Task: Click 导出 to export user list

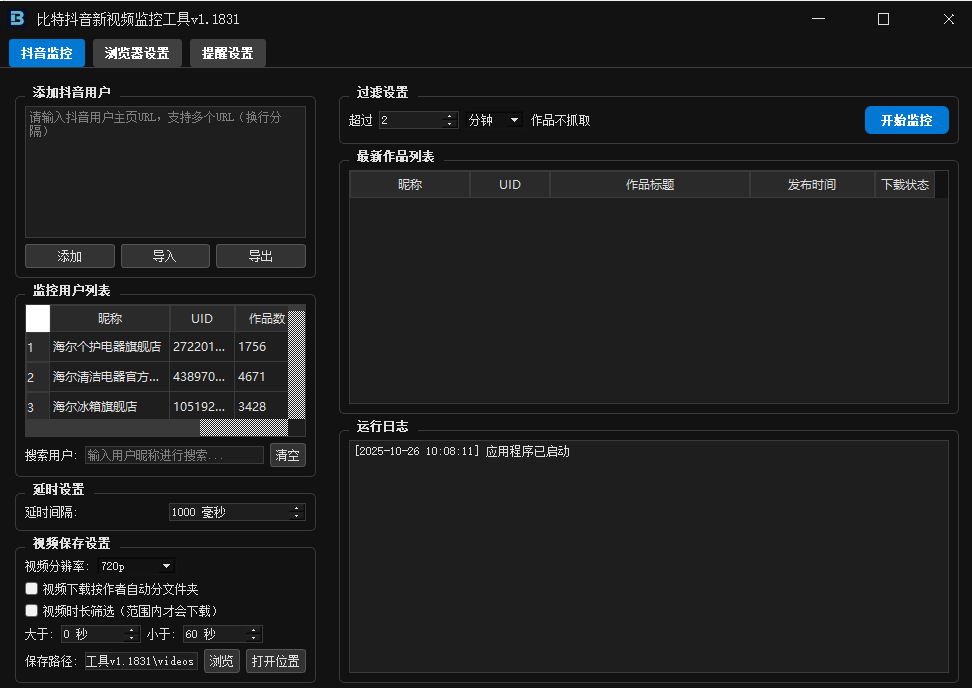Action: [260, 256]
